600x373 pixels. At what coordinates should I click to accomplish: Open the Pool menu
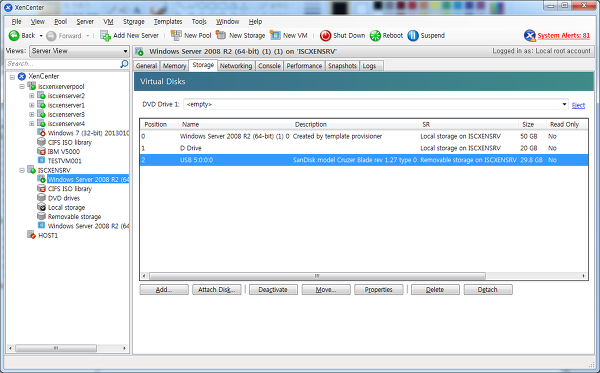coord(60,22)
